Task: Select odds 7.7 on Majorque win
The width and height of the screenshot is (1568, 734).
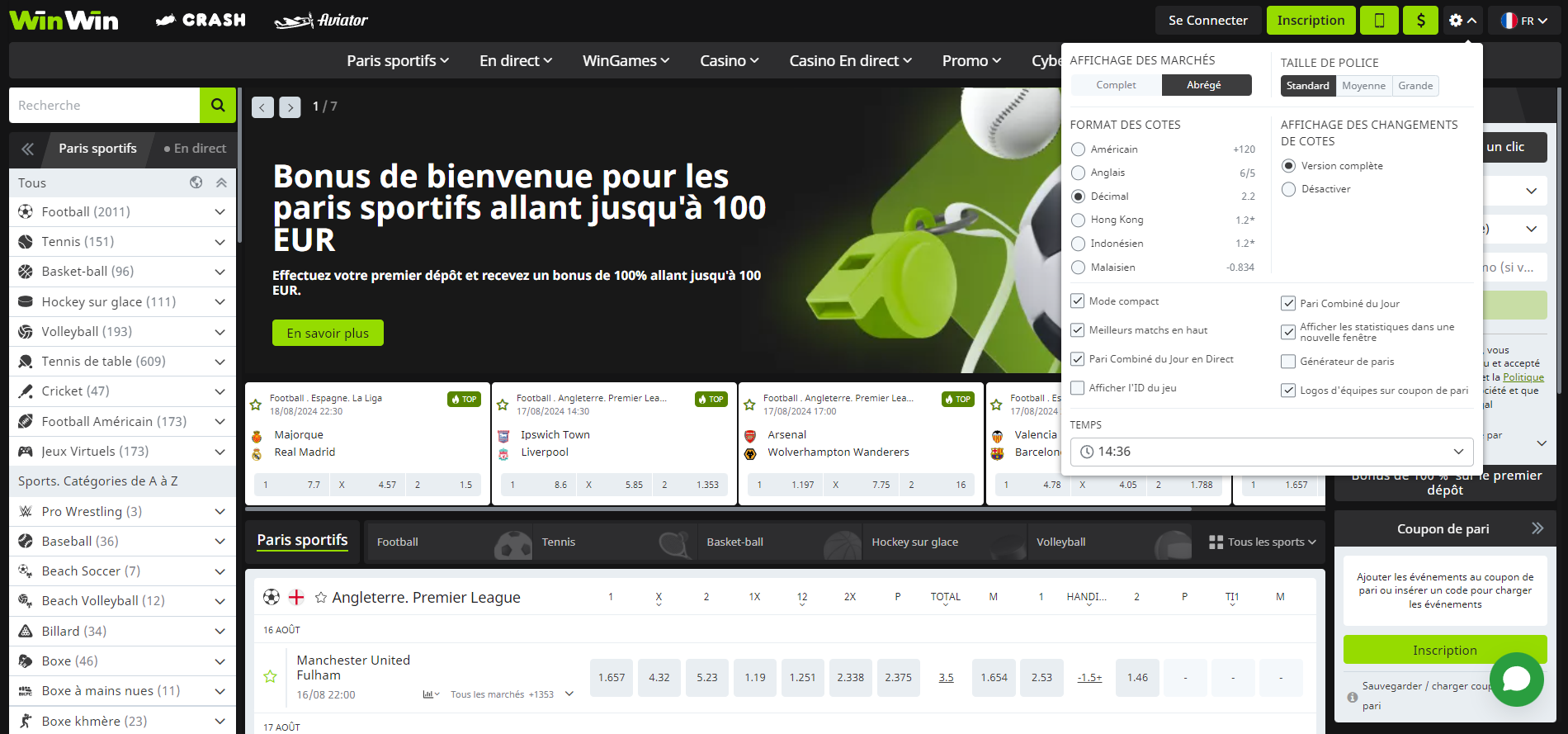Action: tap(291, 485)
